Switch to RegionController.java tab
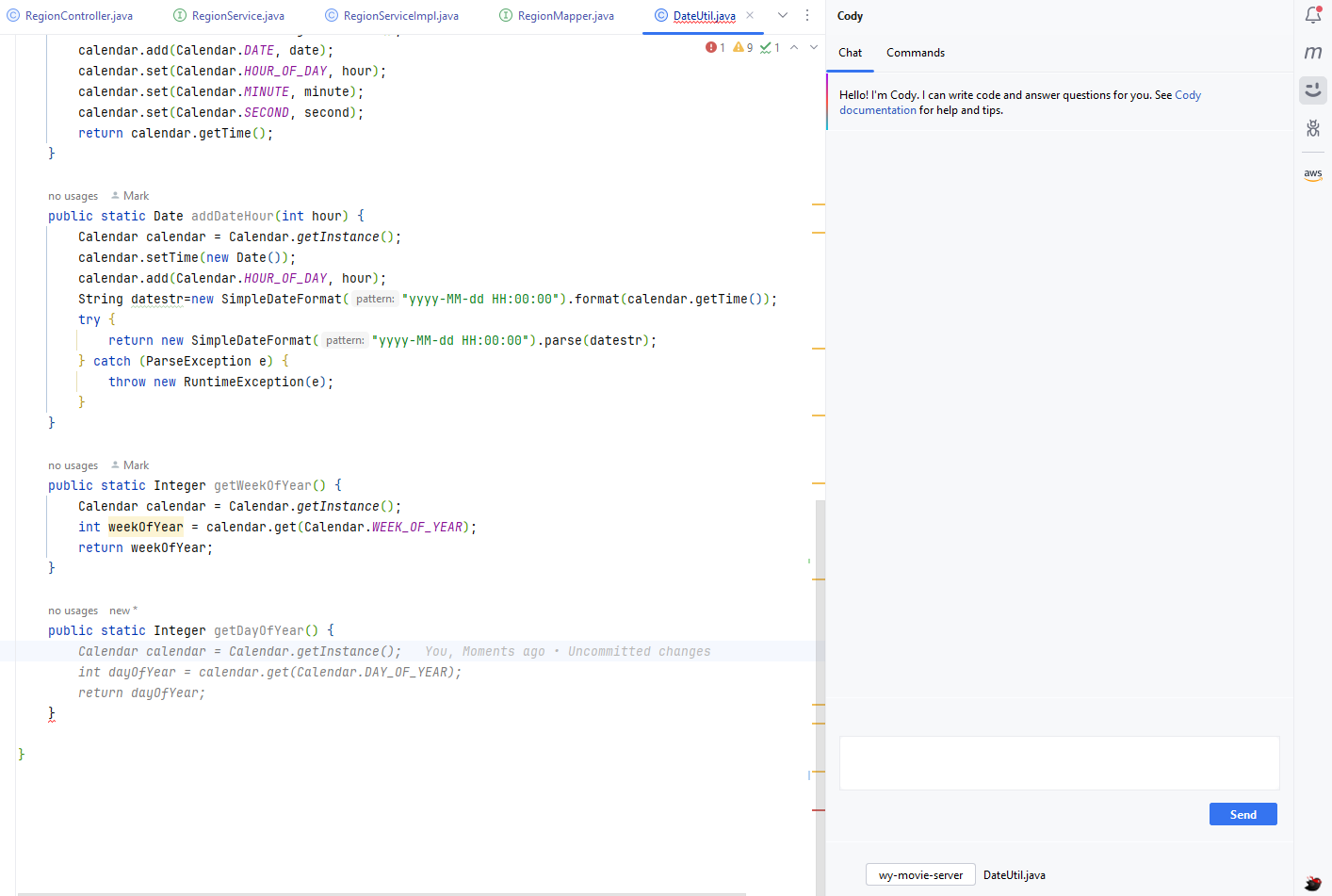The height and width of the screenshot is (896, 1332). pos(71,16)
